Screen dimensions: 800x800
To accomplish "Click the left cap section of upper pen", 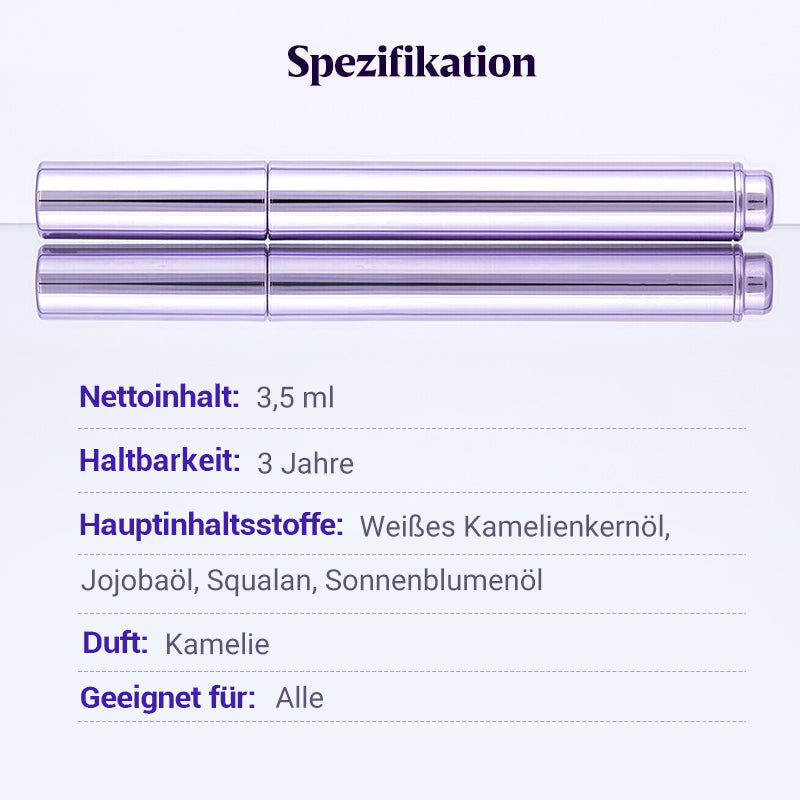I will point(152,201).
